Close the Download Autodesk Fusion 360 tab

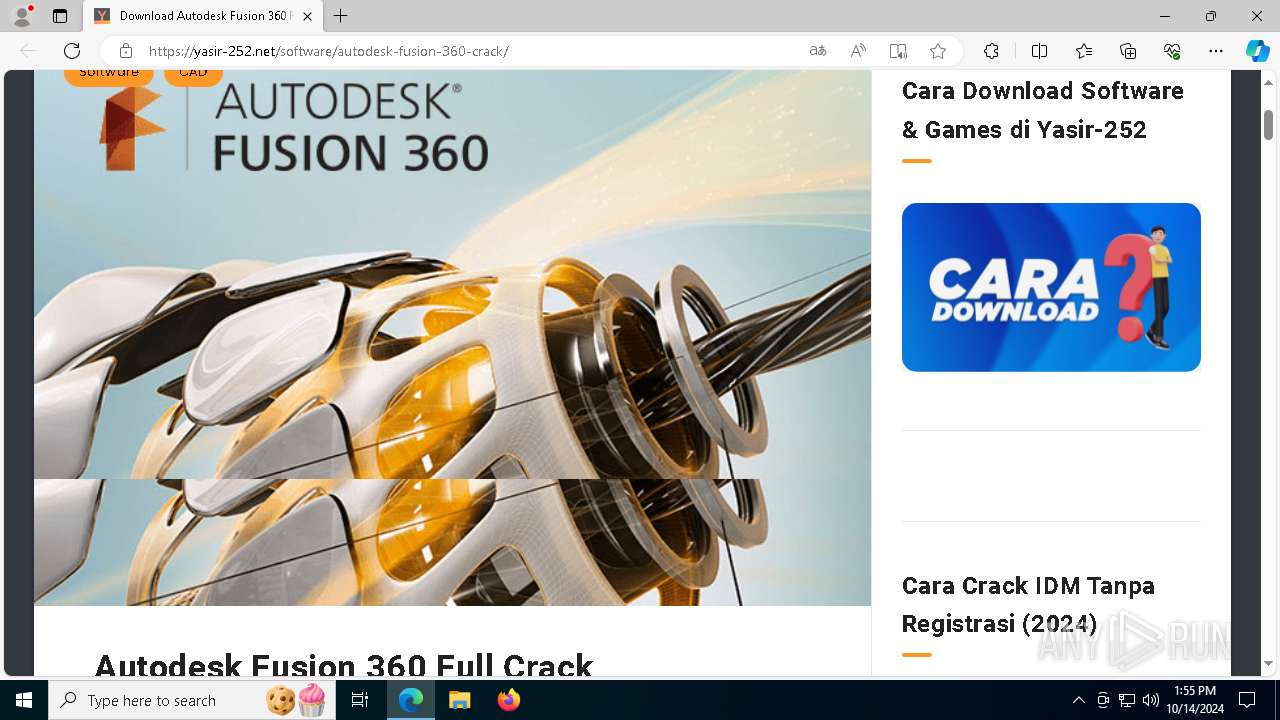308,16
